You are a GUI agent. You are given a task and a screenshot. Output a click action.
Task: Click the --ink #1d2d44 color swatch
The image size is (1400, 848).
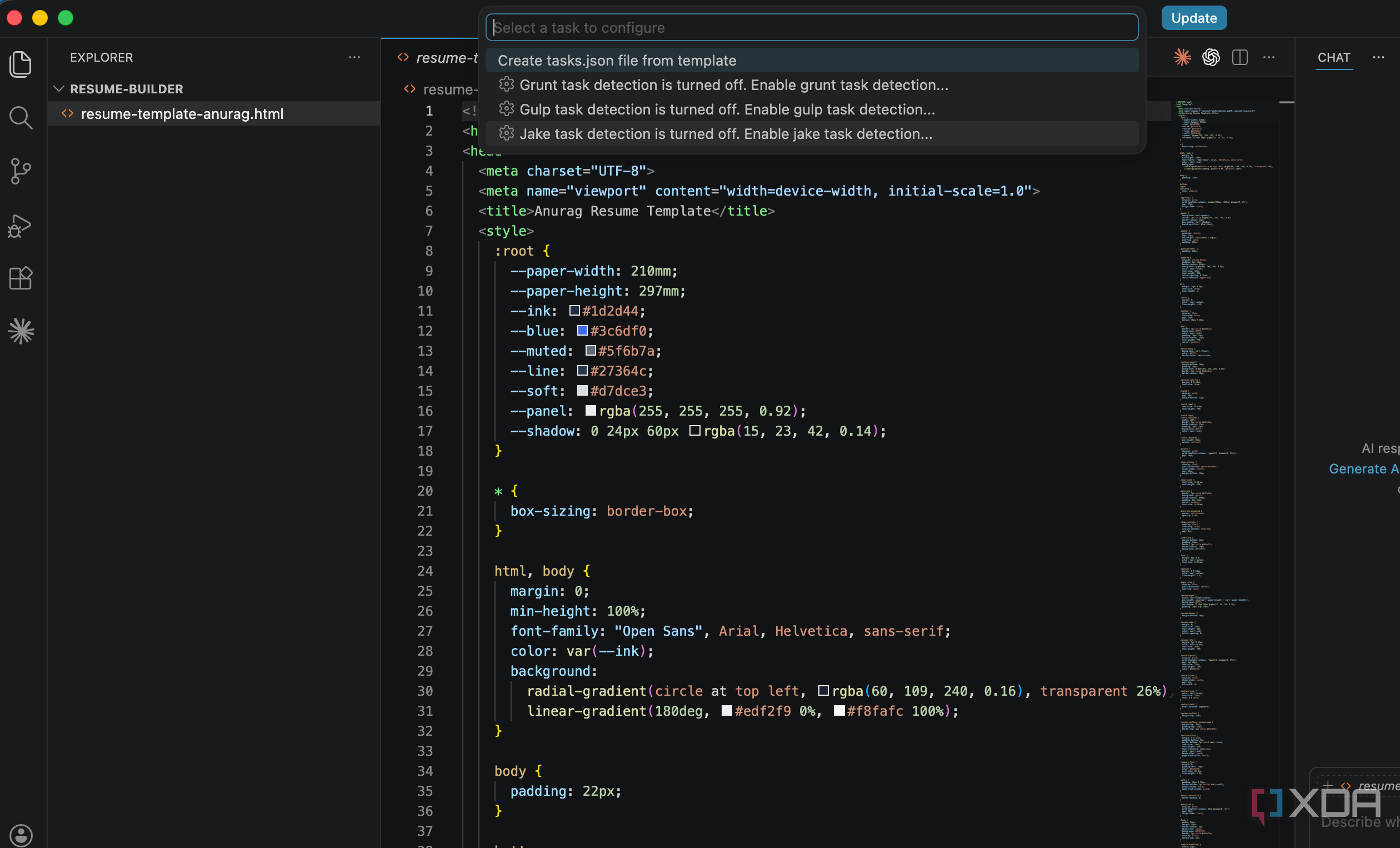tap(574, 310)
